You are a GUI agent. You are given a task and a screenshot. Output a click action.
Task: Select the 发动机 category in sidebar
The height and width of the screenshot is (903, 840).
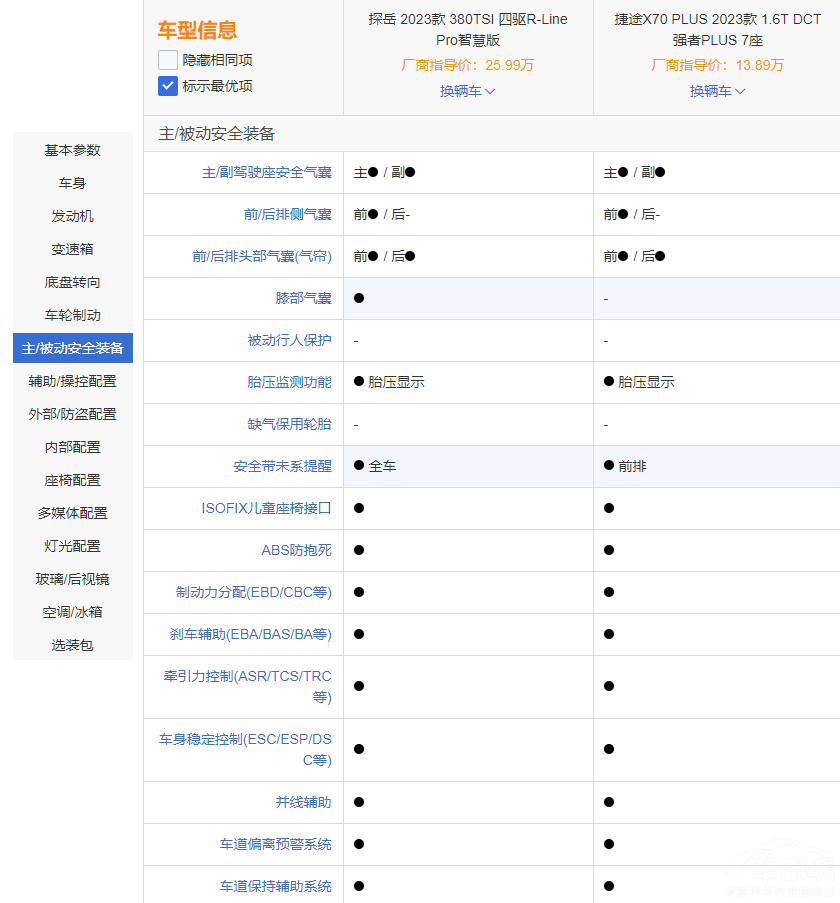(71, 216)
